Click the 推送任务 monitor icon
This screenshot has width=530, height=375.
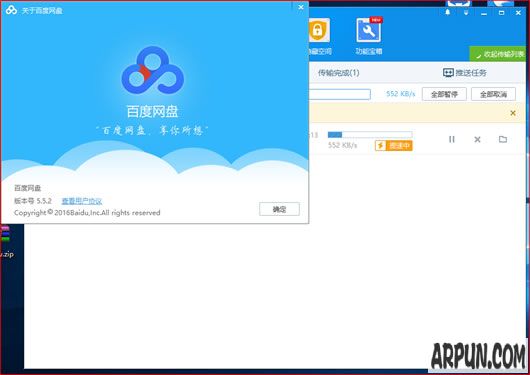click(448, 73)
